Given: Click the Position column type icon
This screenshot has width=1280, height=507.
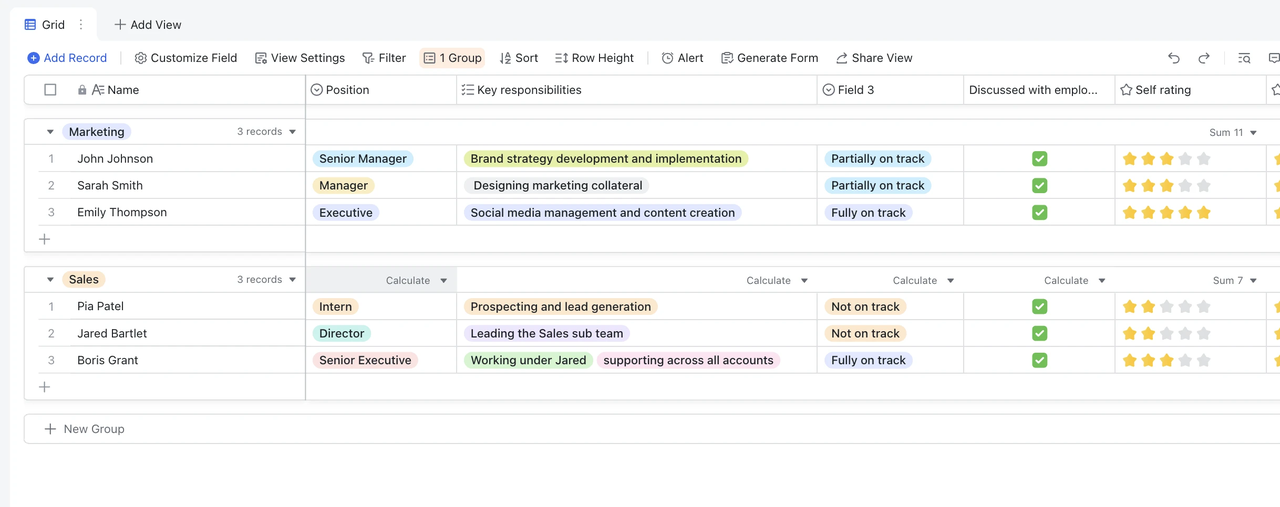Looking at the screenshot, I should (317, 90).
